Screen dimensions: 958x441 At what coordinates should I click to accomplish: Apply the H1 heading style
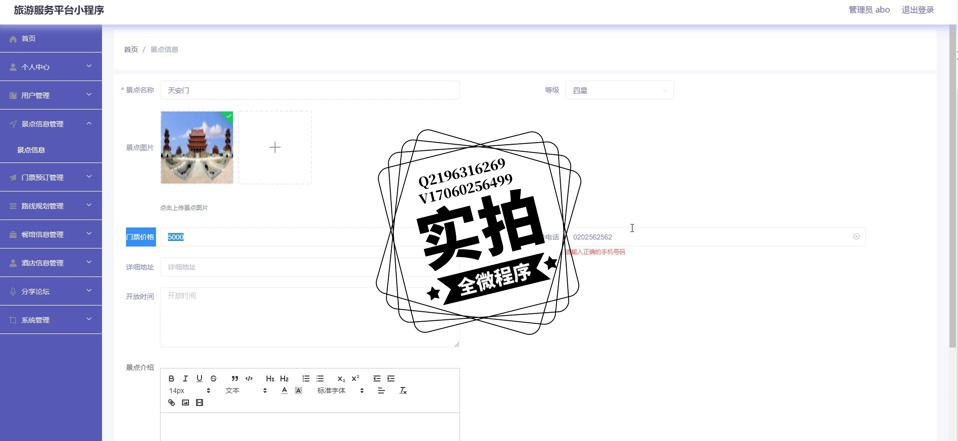270,379
